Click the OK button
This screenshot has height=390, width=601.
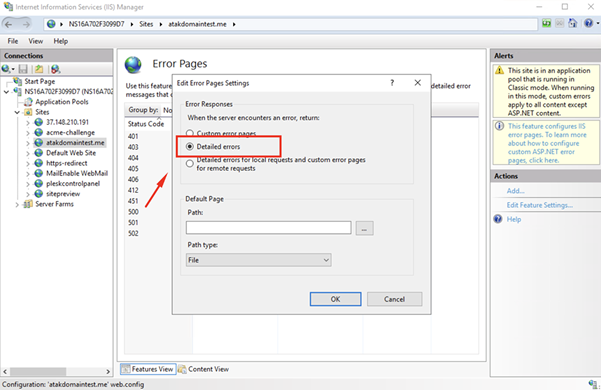pos(335,299)
